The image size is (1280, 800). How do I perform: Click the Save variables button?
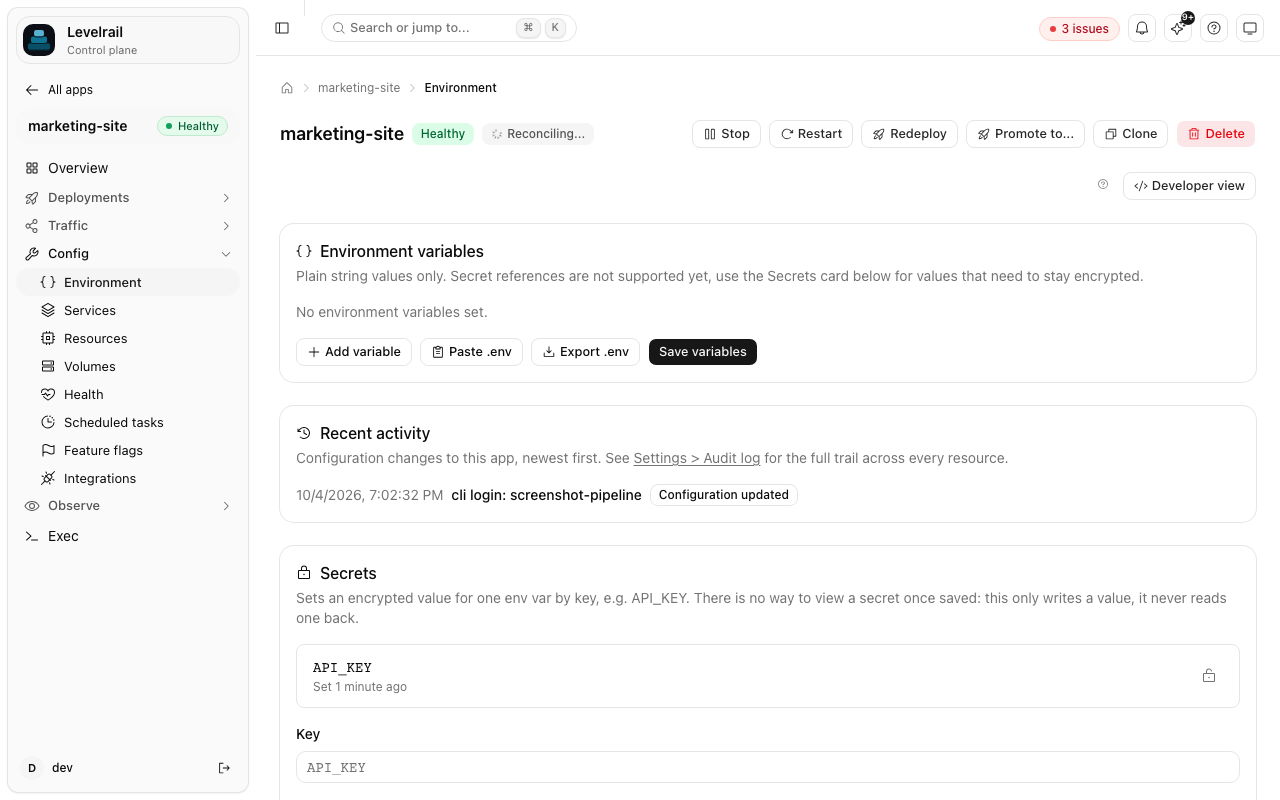coord(703,352)
